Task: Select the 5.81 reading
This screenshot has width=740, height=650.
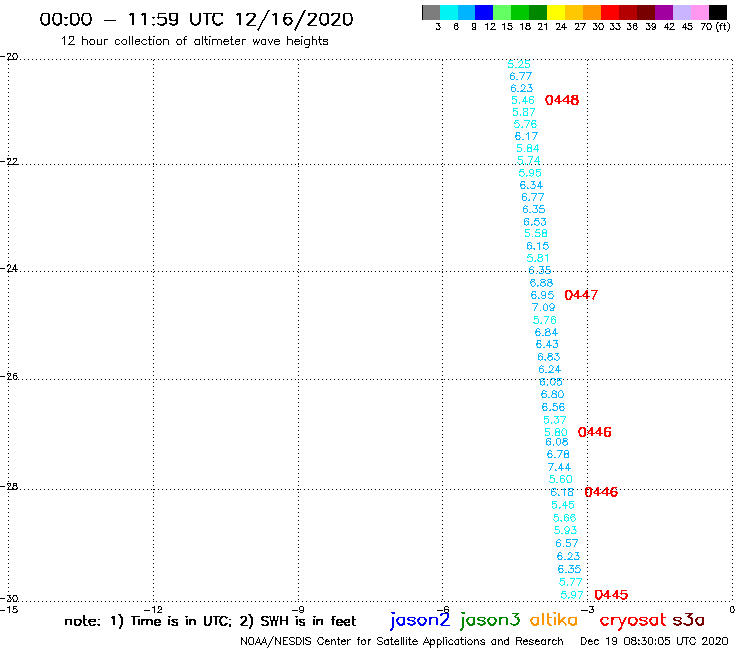Action: pos(538,258)
